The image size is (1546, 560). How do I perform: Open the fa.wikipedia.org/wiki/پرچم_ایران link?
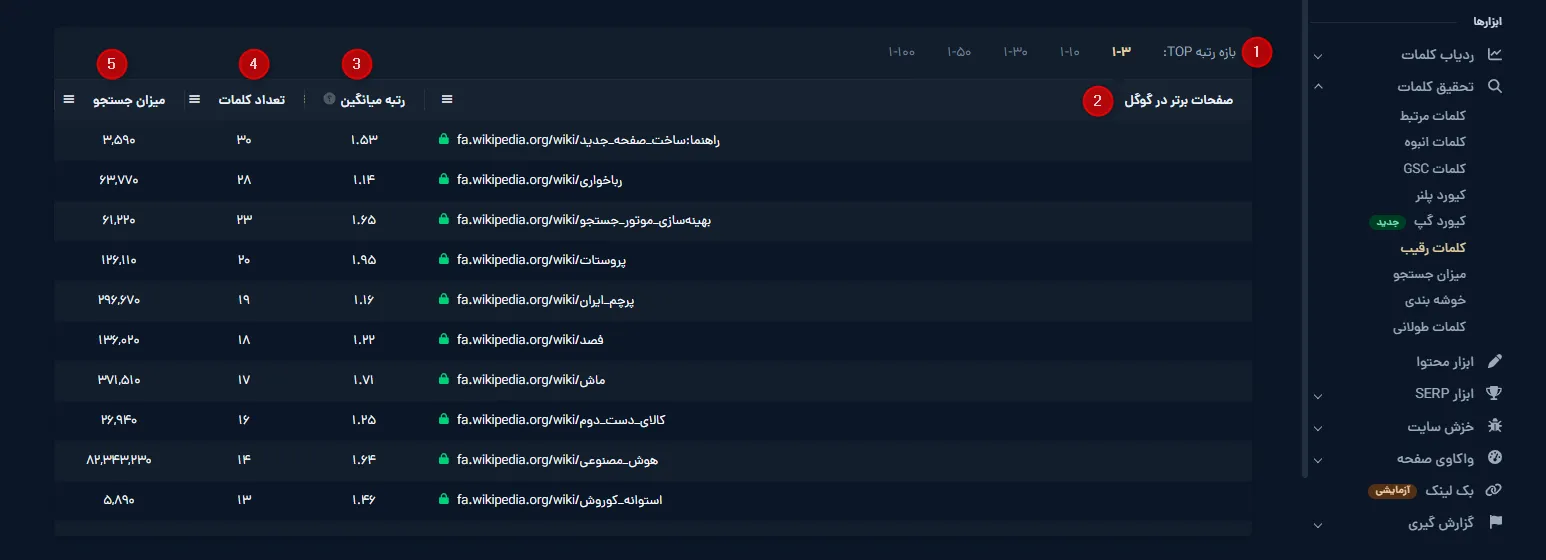tap(546, 300)
